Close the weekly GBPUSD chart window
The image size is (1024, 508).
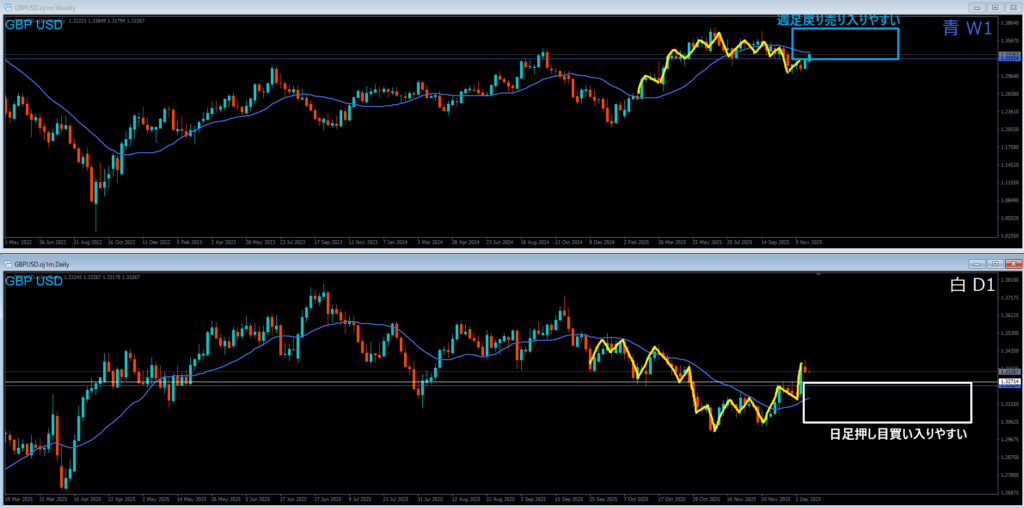point(1012,9)
